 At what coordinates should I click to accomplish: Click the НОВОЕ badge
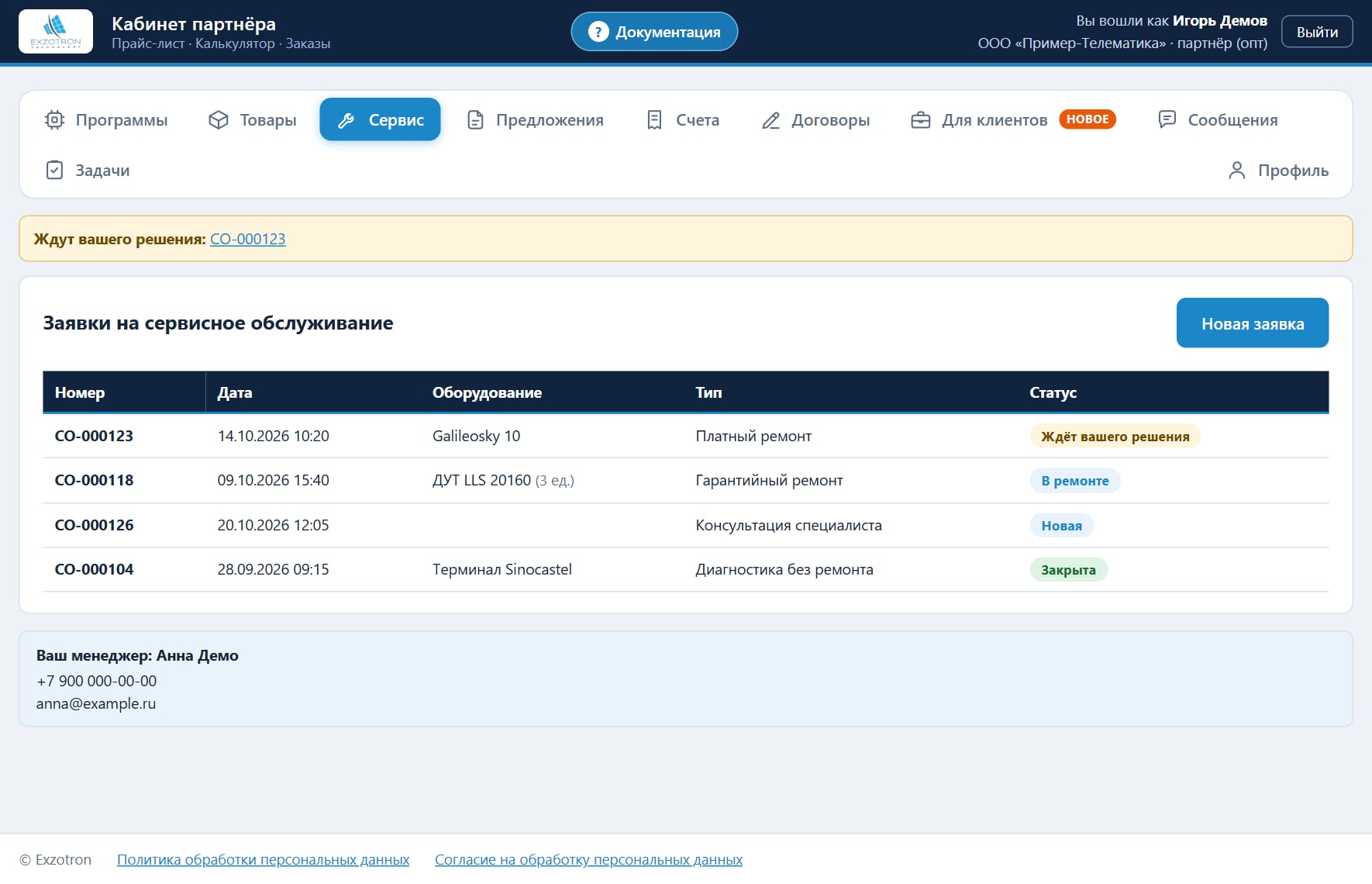point(1088,119)
